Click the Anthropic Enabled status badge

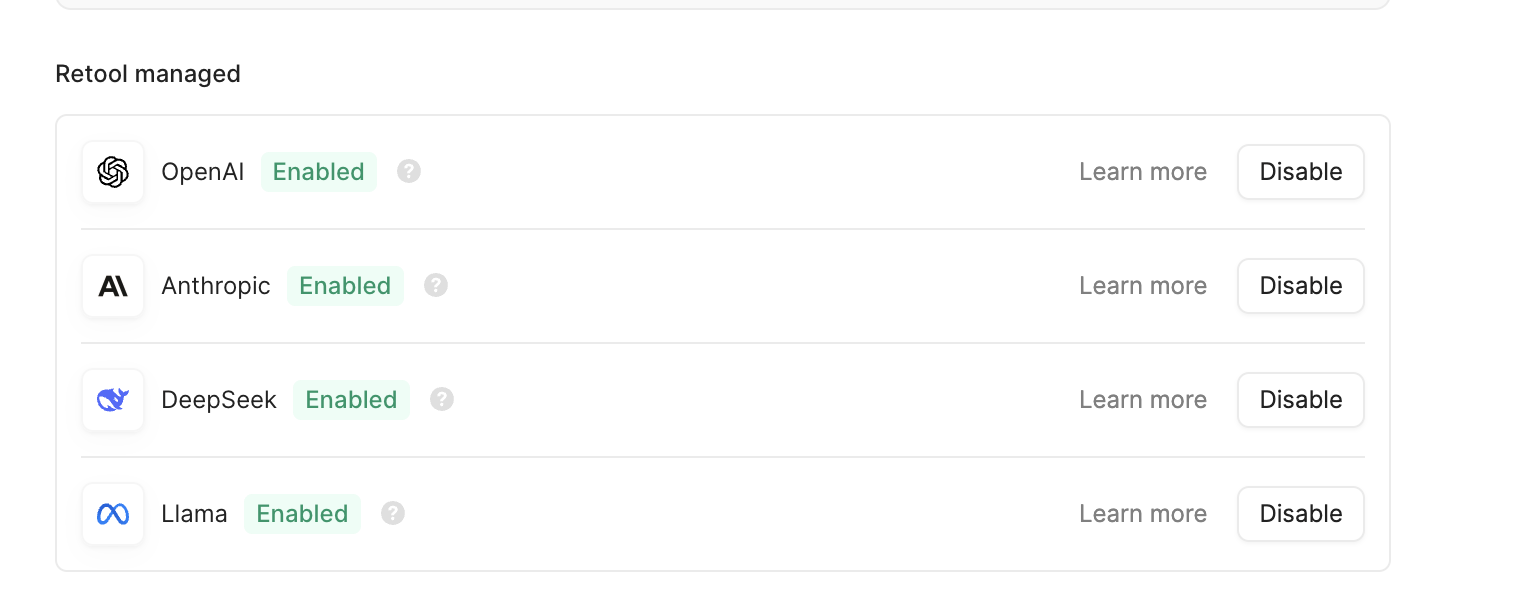coord(345,286)
